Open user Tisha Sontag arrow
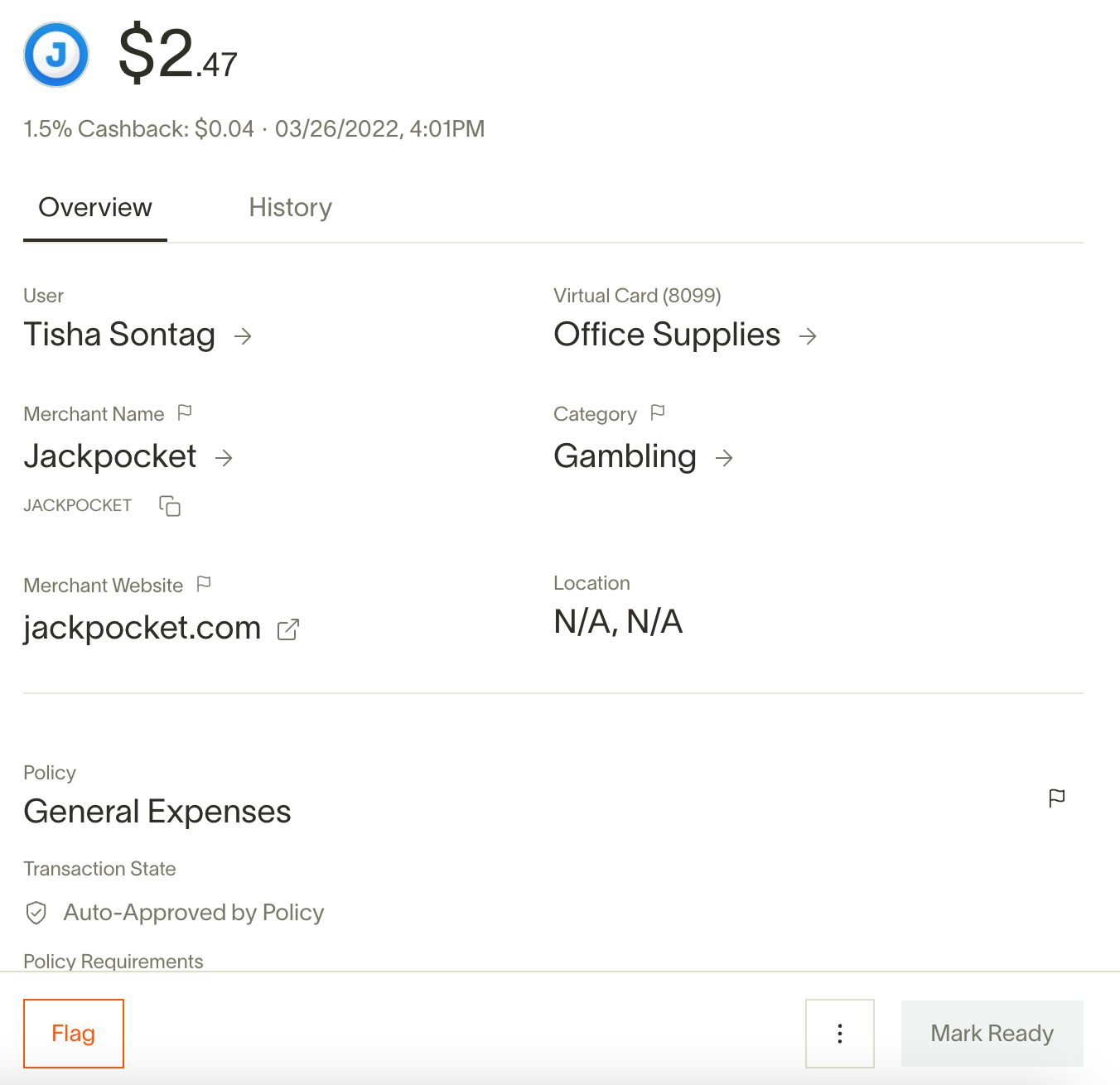This screenshot has height=1085, width=1120. click(x=243, y=336)
